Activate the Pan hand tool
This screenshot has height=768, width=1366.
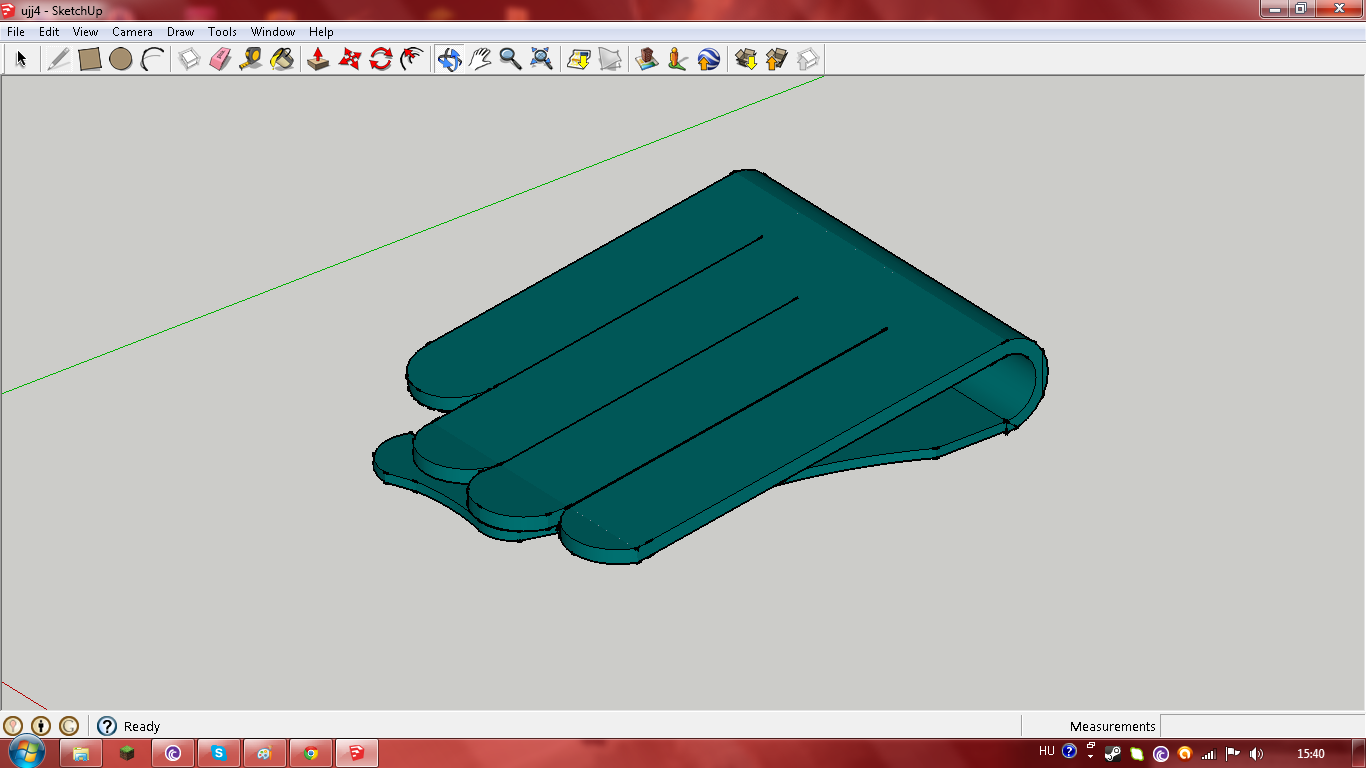coord(480,59)
